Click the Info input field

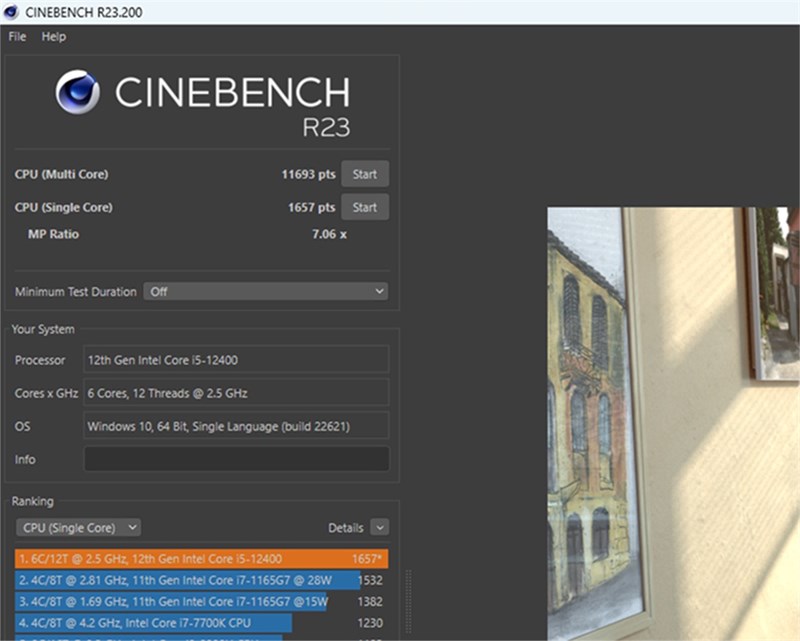click(236, 459)
